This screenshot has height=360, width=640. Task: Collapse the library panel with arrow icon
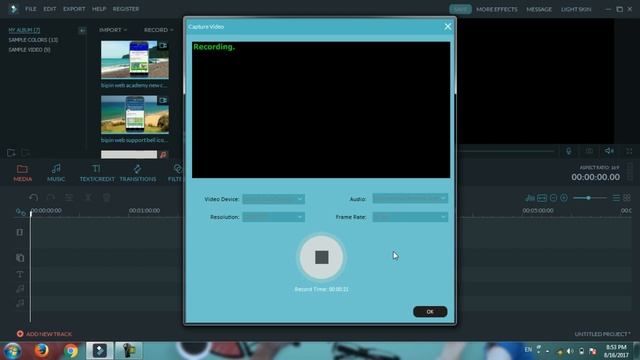tap(82, 30)
